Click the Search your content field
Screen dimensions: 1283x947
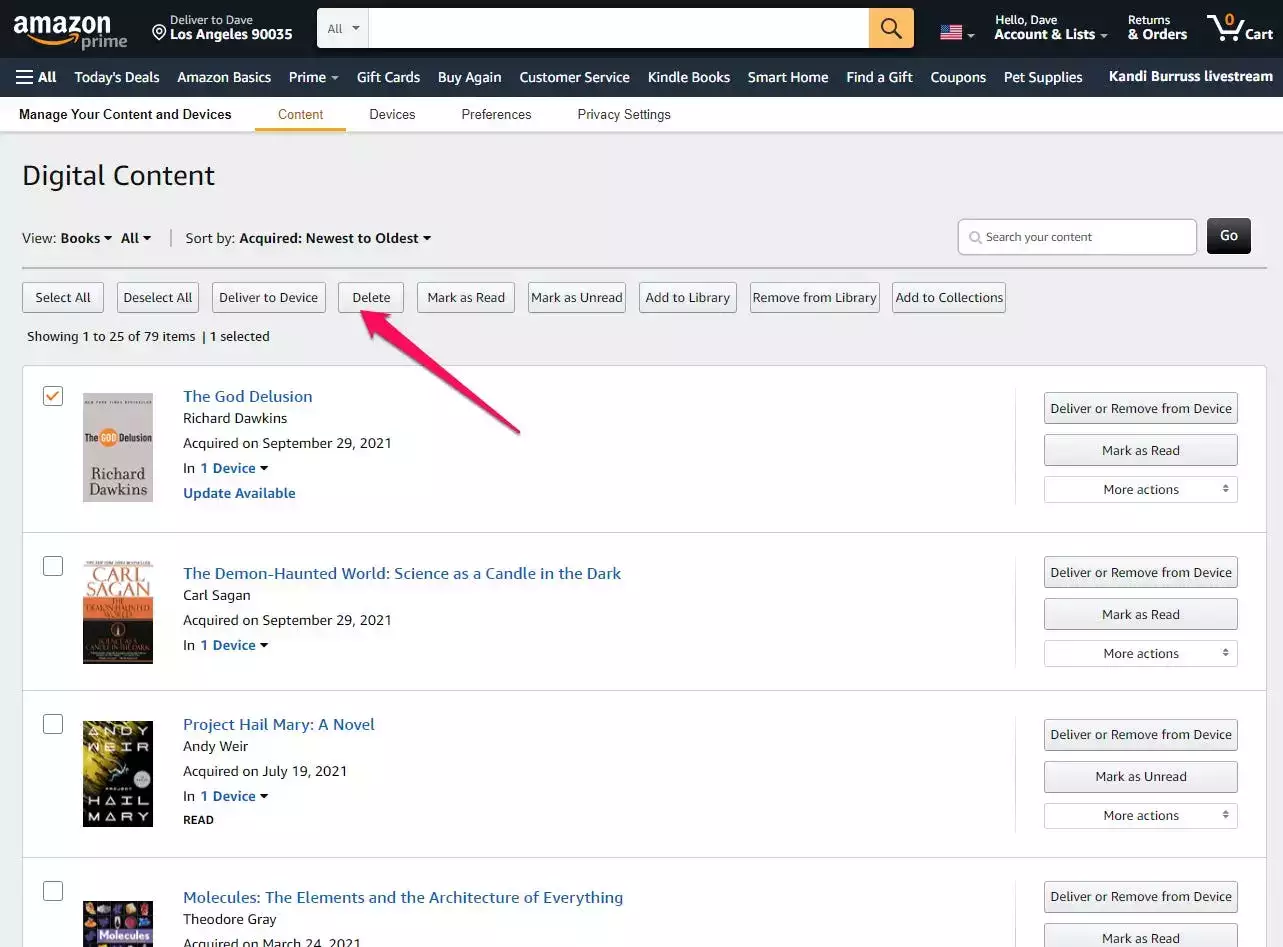[1077, 237]
